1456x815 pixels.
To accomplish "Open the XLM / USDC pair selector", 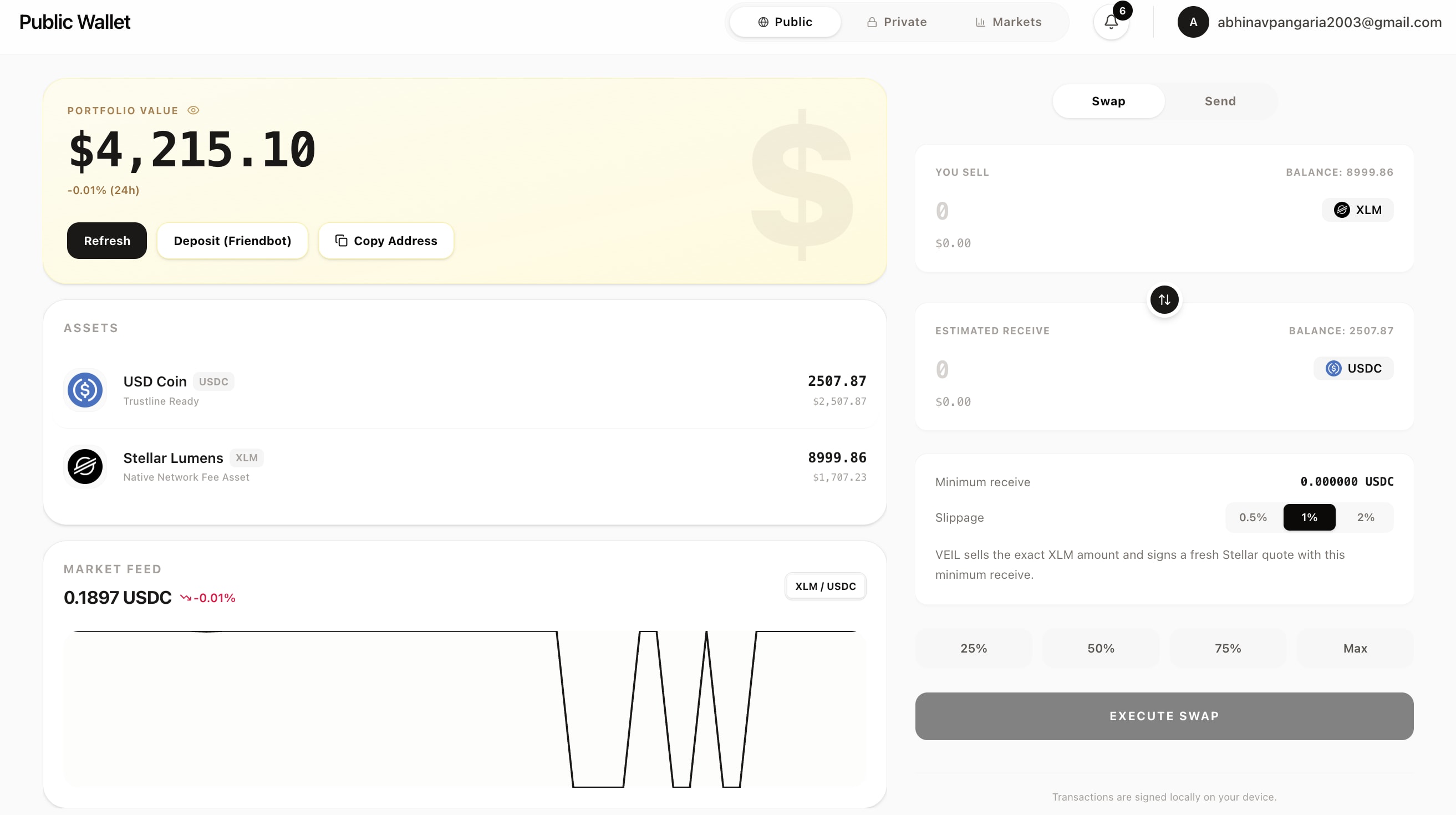I will (825, 586).
